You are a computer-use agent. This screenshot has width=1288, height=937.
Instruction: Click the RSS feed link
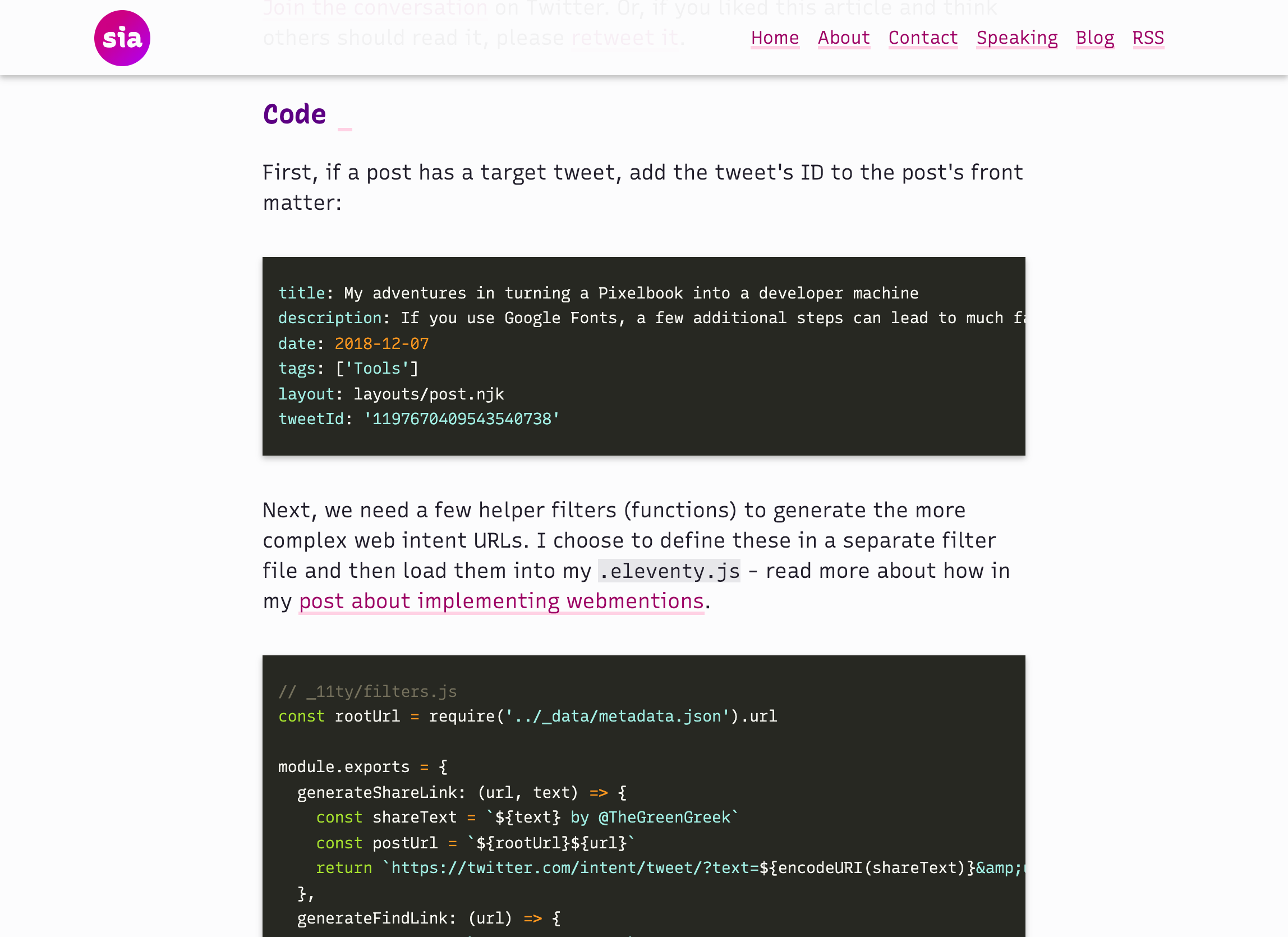(x=1148, y=38)
